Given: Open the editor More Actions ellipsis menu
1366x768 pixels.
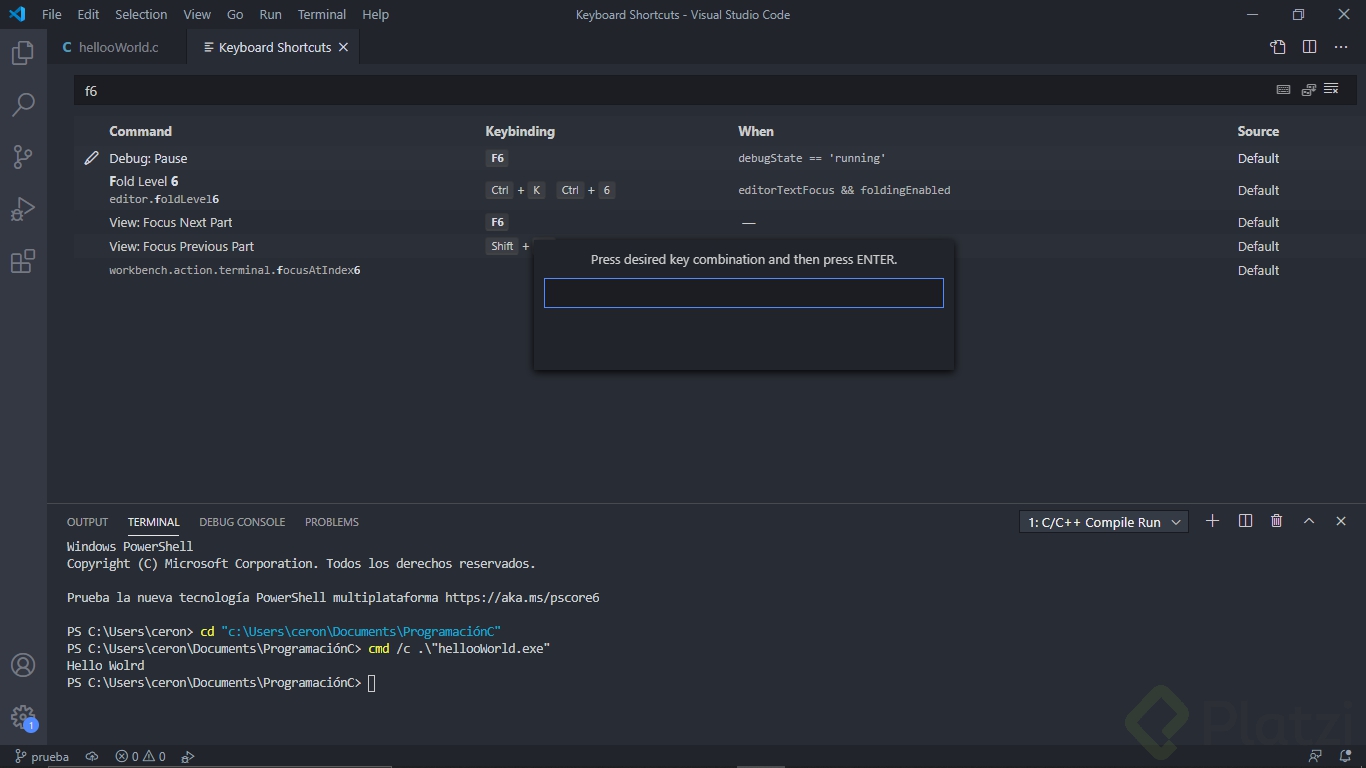Looking at the screenshot, I should [x=1341, y=47].
